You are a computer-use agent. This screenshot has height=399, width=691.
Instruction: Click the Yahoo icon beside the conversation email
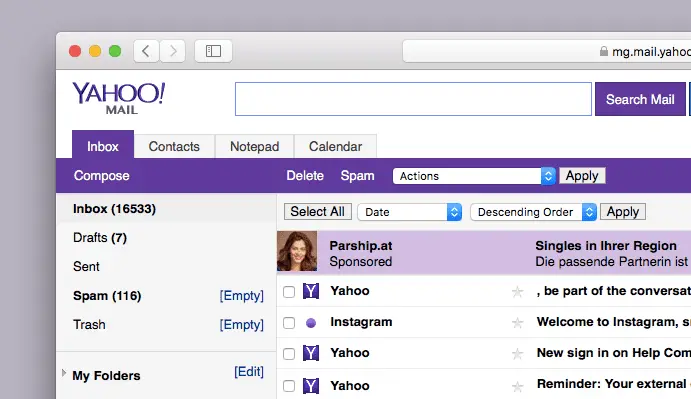[311, 291]
